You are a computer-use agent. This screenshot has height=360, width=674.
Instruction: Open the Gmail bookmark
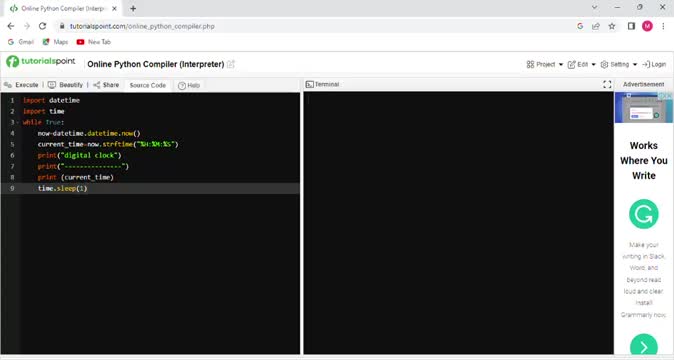point(21,42)
